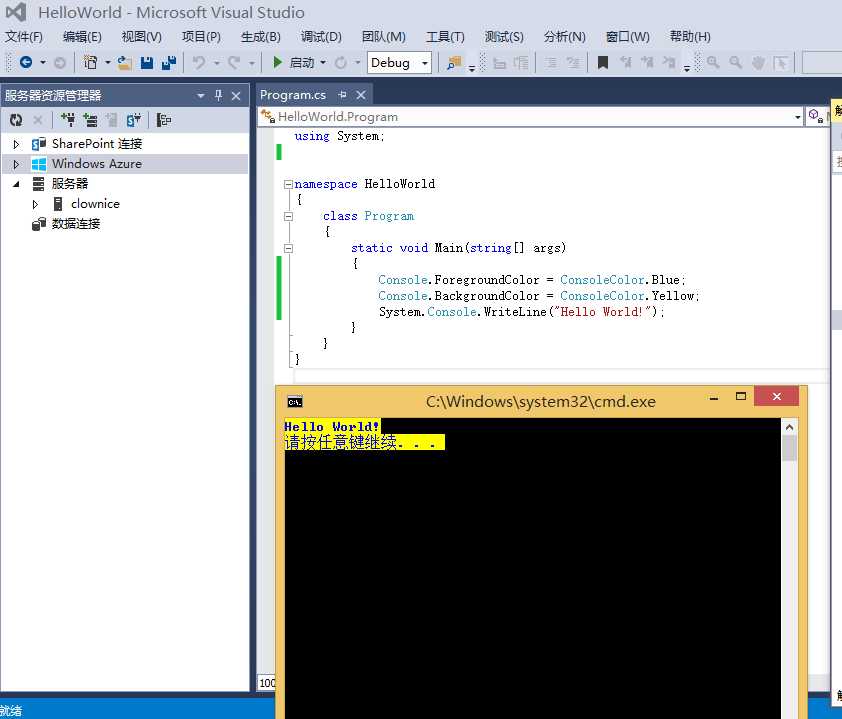Screen dimensions: 842x719
Task: Expand the clownice server node
Action: [x=35, y=204]
